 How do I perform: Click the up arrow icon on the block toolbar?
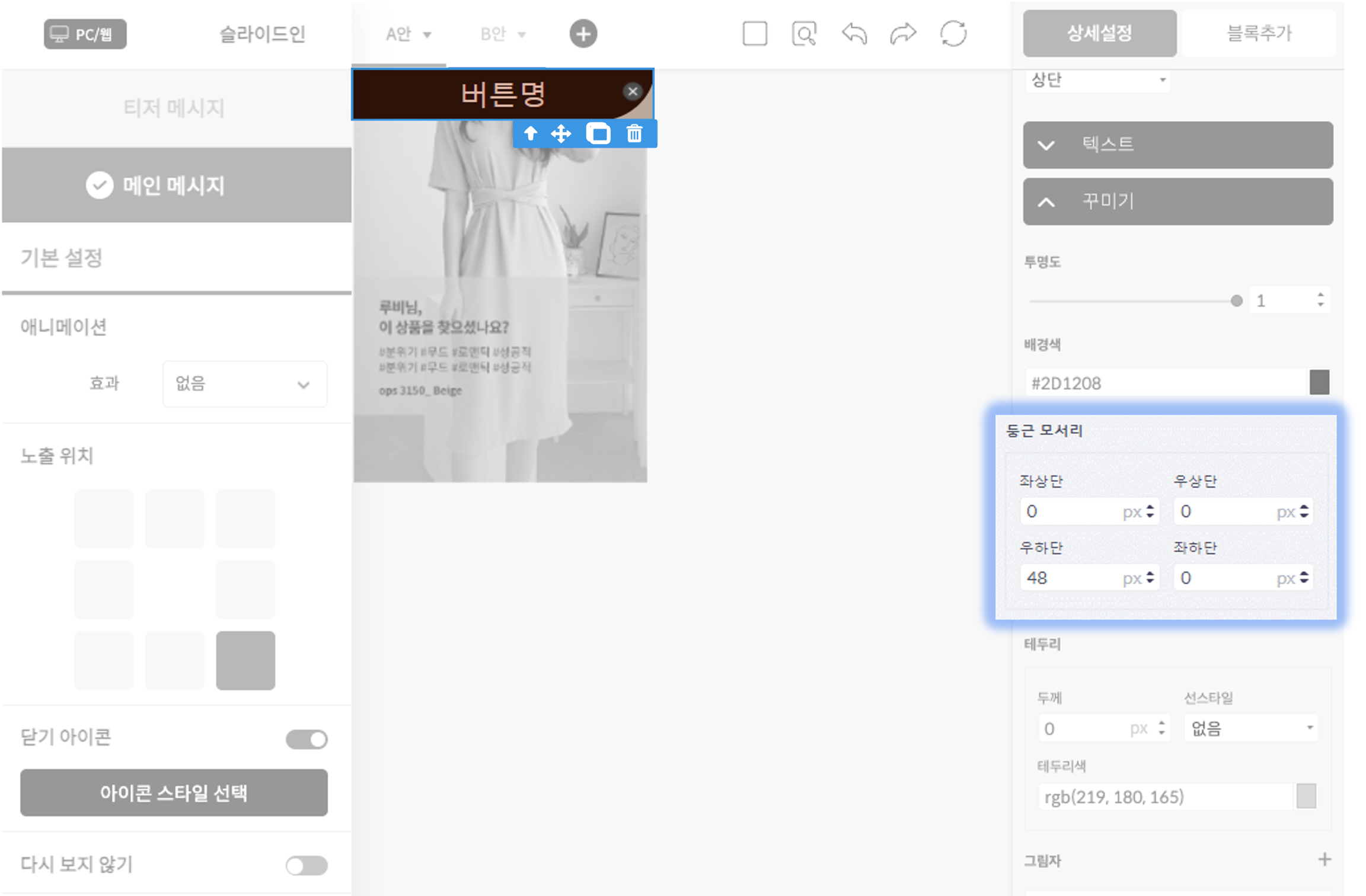tap(531, 134)
